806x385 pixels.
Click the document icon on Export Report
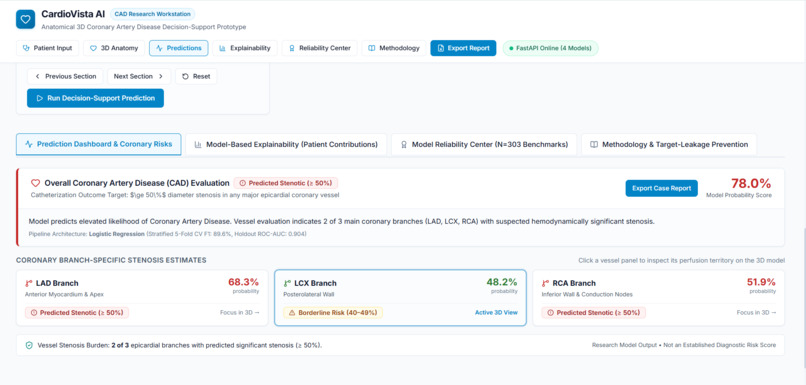coord(441,48)
